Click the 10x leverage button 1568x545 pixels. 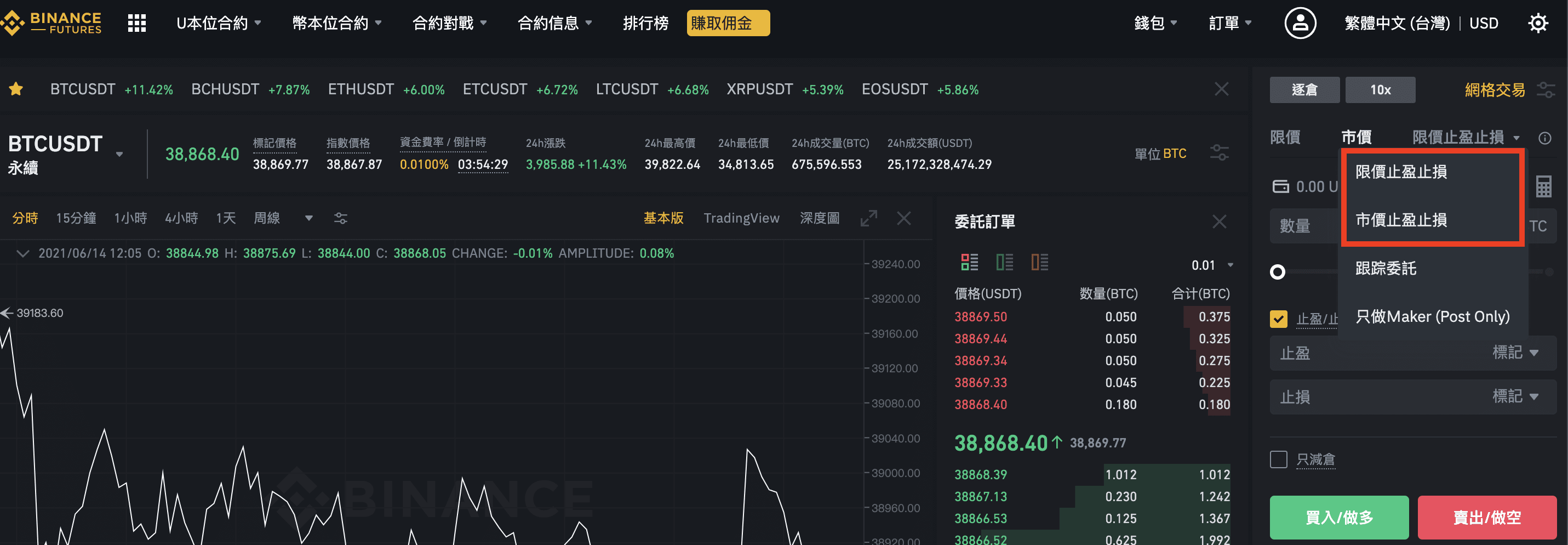tap(1380, 90)
